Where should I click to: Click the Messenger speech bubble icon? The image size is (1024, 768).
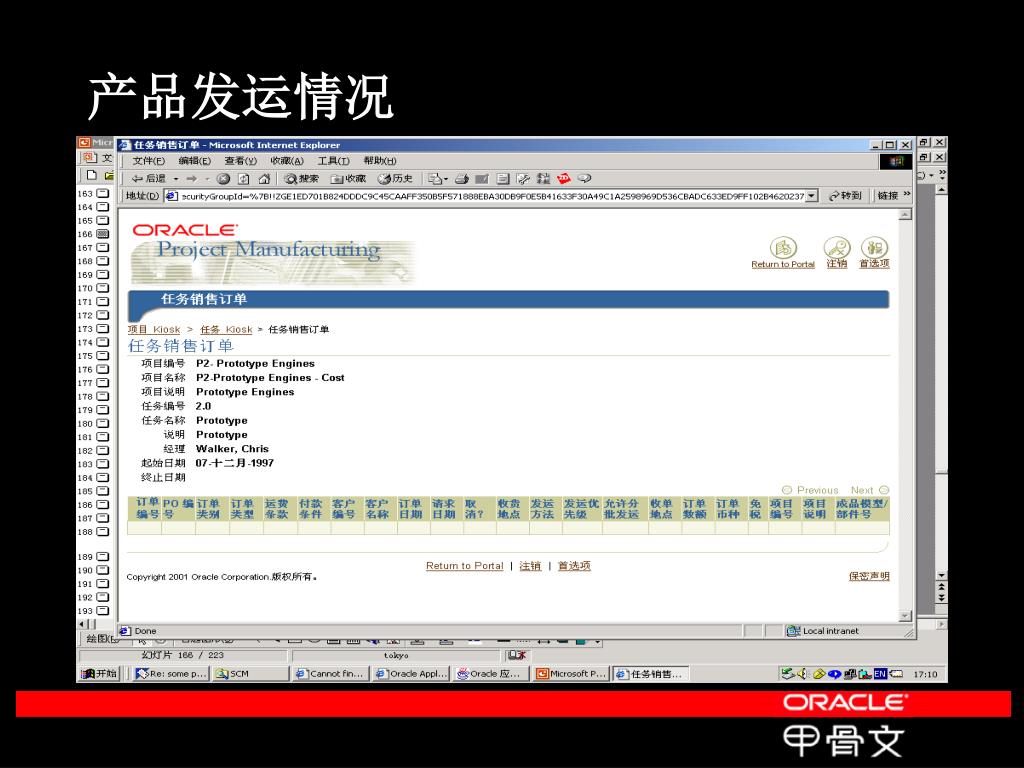(x=584, y=178)
